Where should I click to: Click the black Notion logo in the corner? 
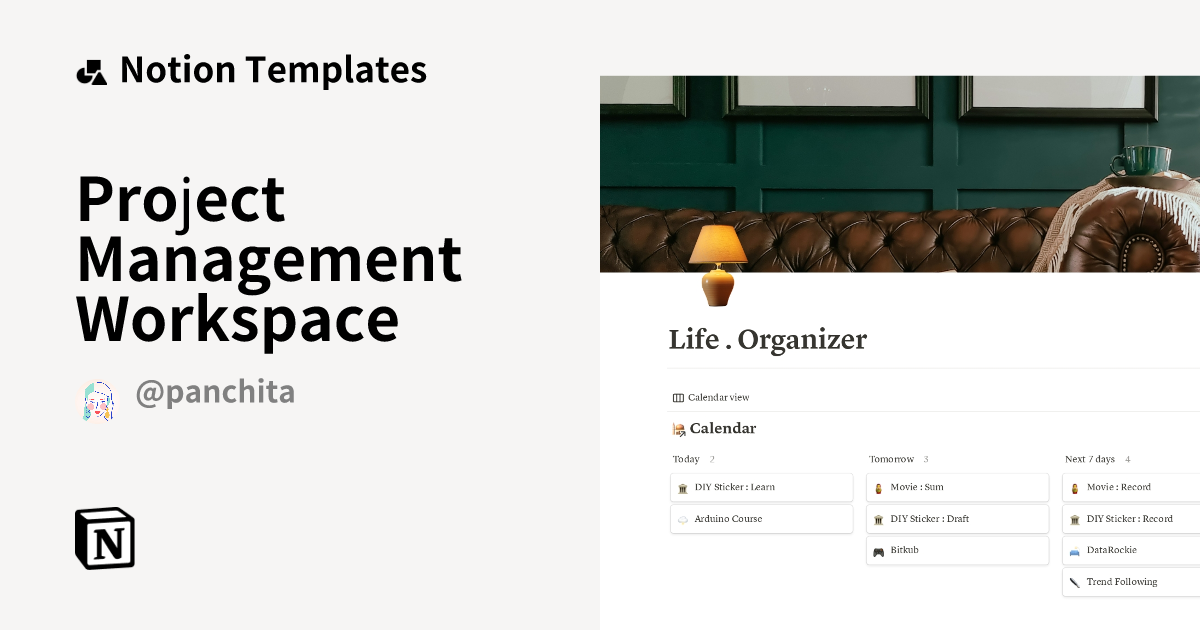[105, 538]
